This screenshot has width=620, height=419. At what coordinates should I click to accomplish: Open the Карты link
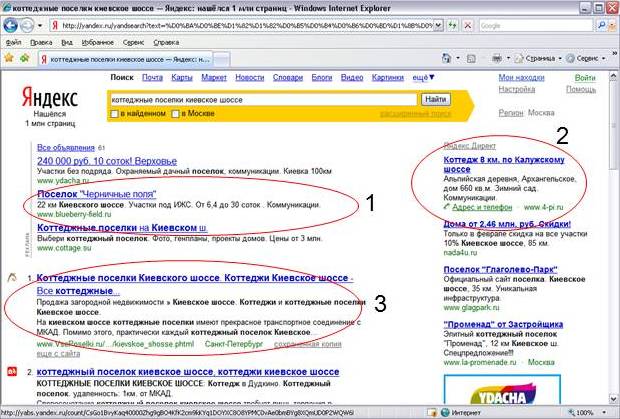click(182, 77)
